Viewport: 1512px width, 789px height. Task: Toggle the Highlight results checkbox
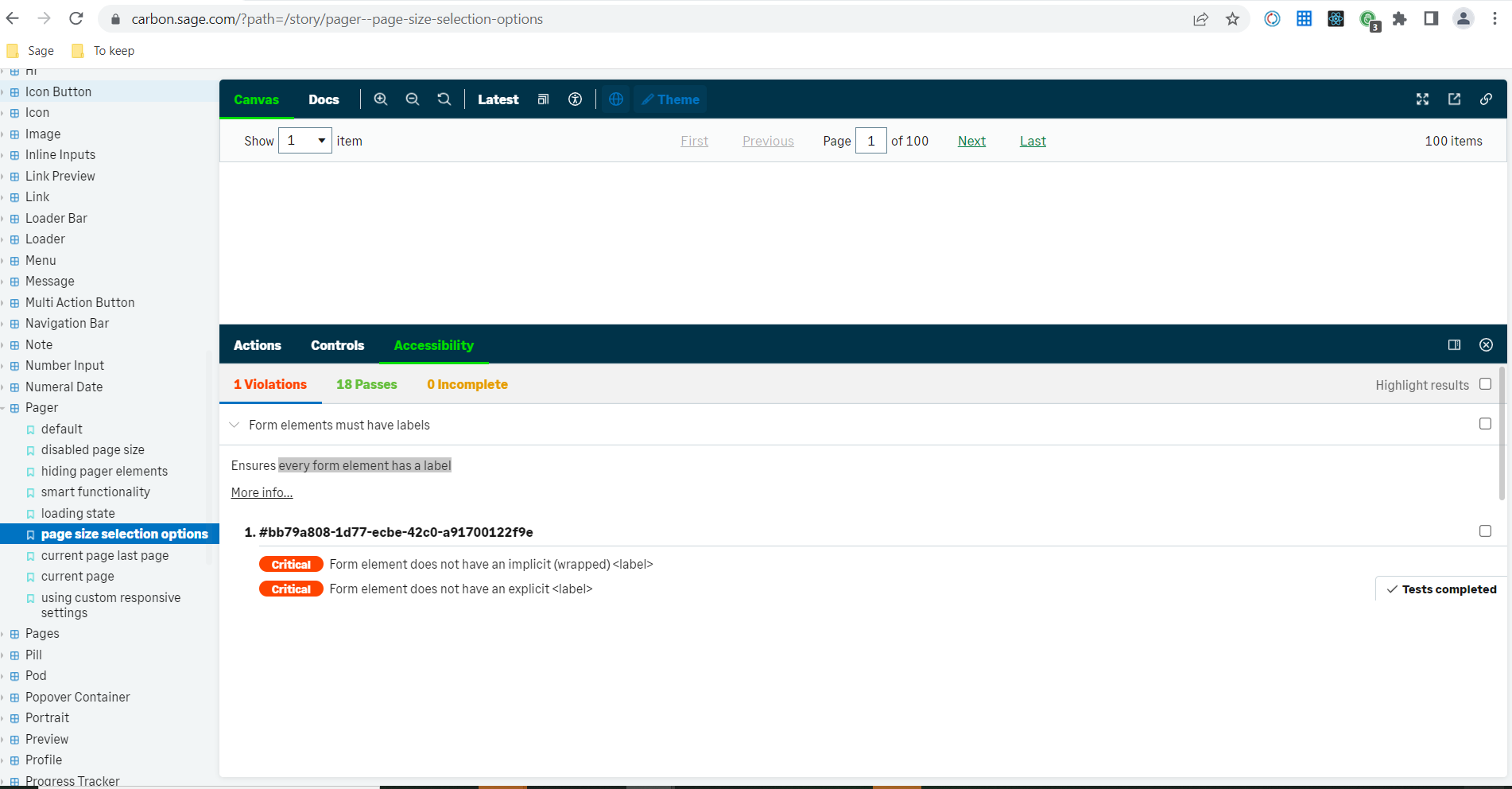click(x=1485, y=384)
